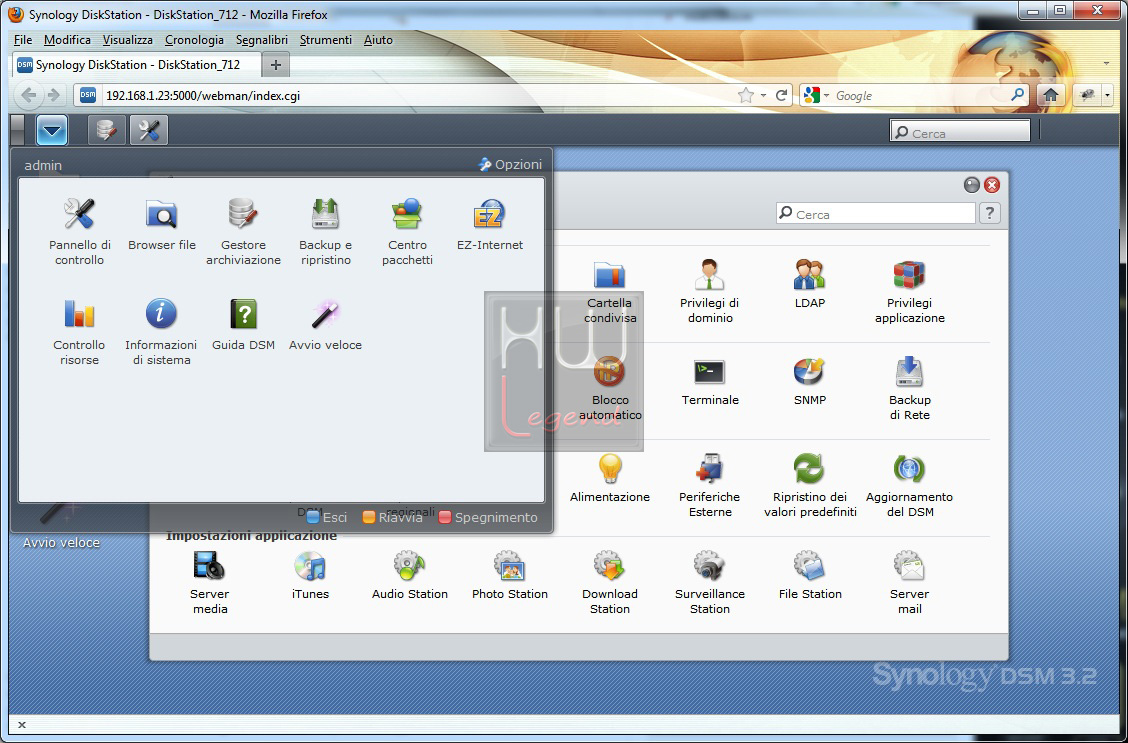Reload the page in Firefox

tap(781, 95)
